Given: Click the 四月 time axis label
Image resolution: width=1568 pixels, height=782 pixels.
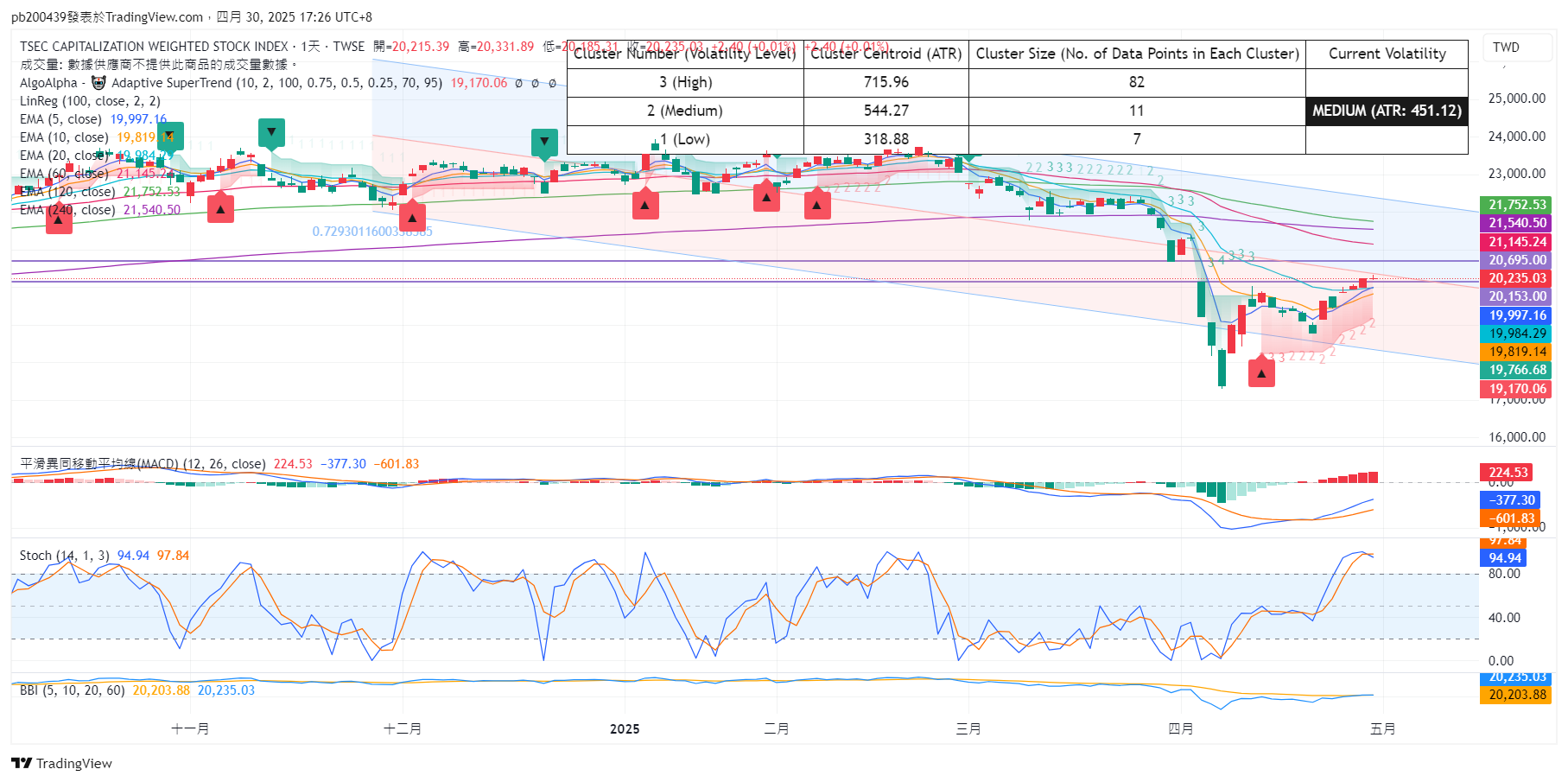Looking at the screenshot, I should coord(1181,729).
